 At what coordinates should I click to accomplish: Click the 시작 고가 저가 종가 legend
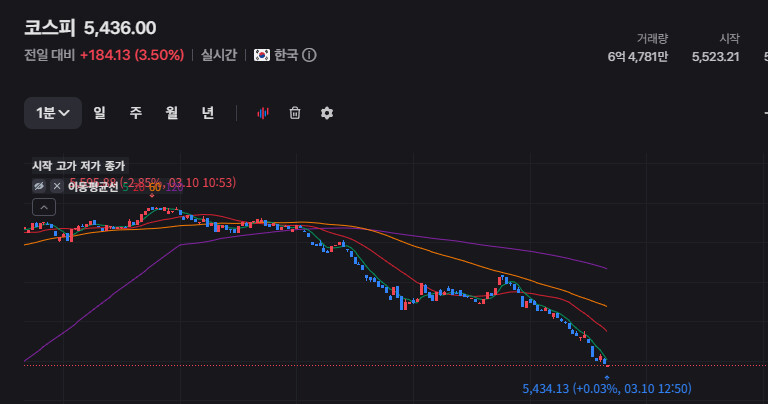click(x=79, y=166)
